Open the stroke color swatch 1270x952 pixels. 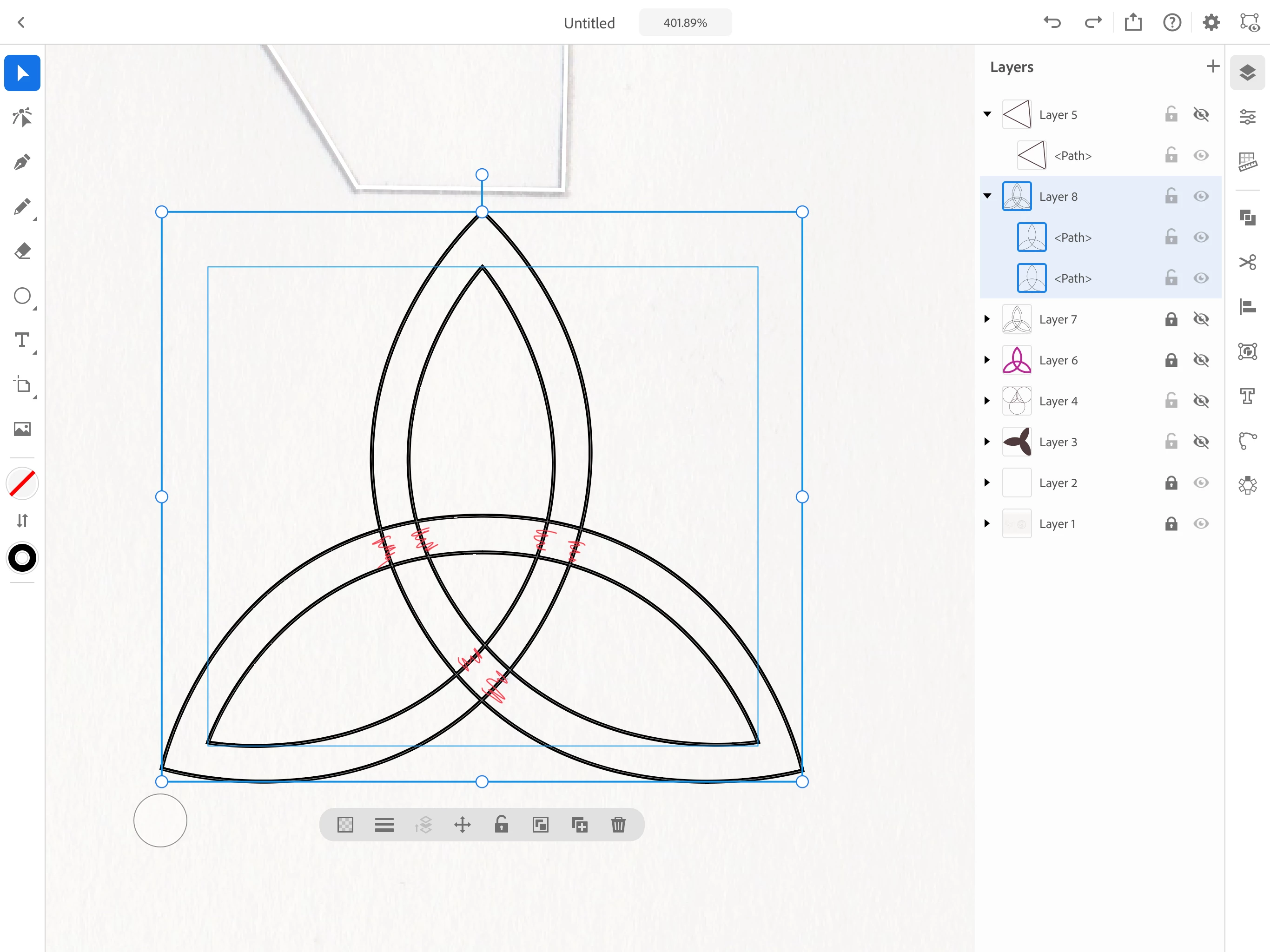pyautogui.click(x=22, y=558)
